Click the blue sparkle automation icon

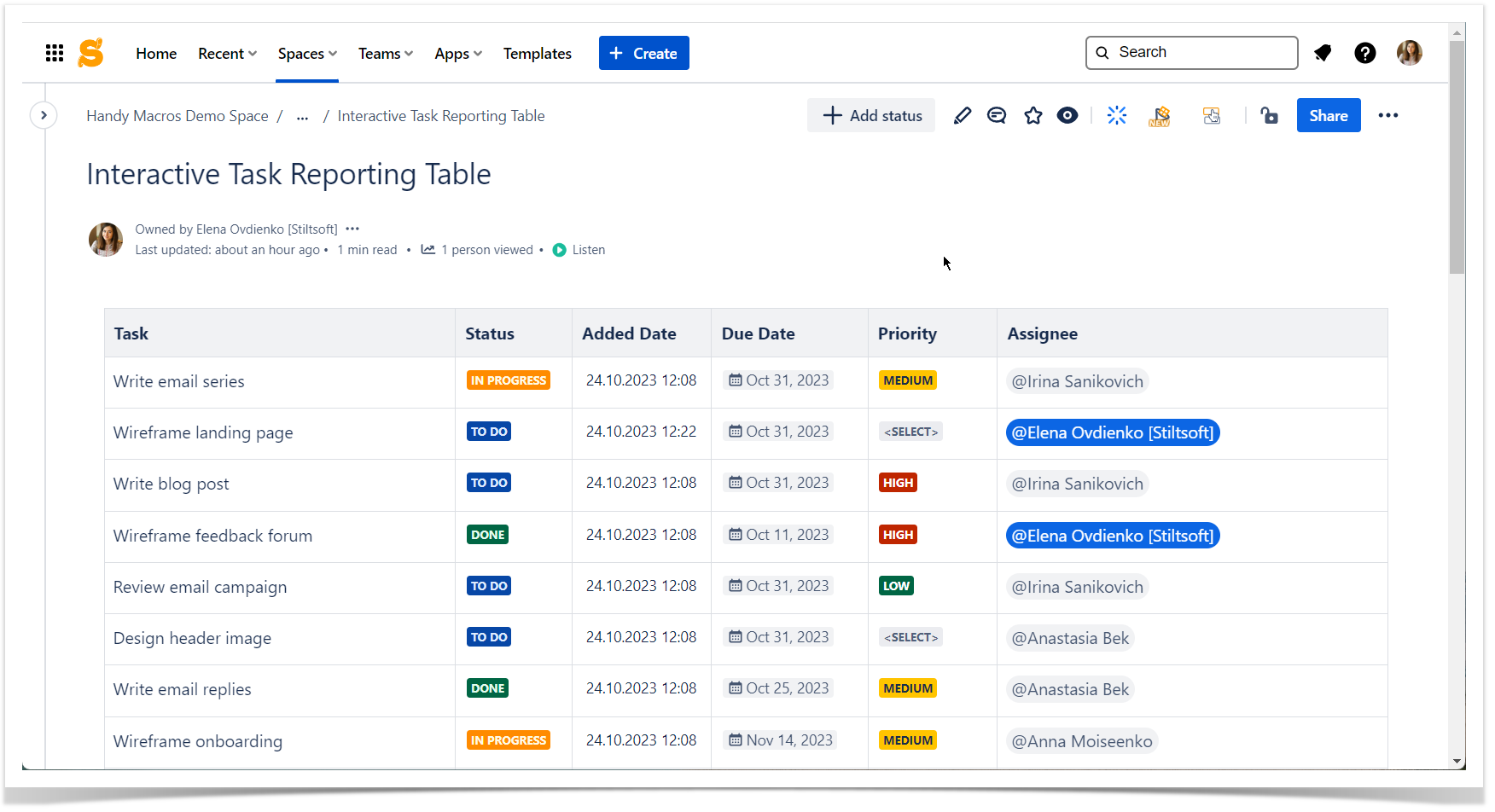[x=1117, y=116]
